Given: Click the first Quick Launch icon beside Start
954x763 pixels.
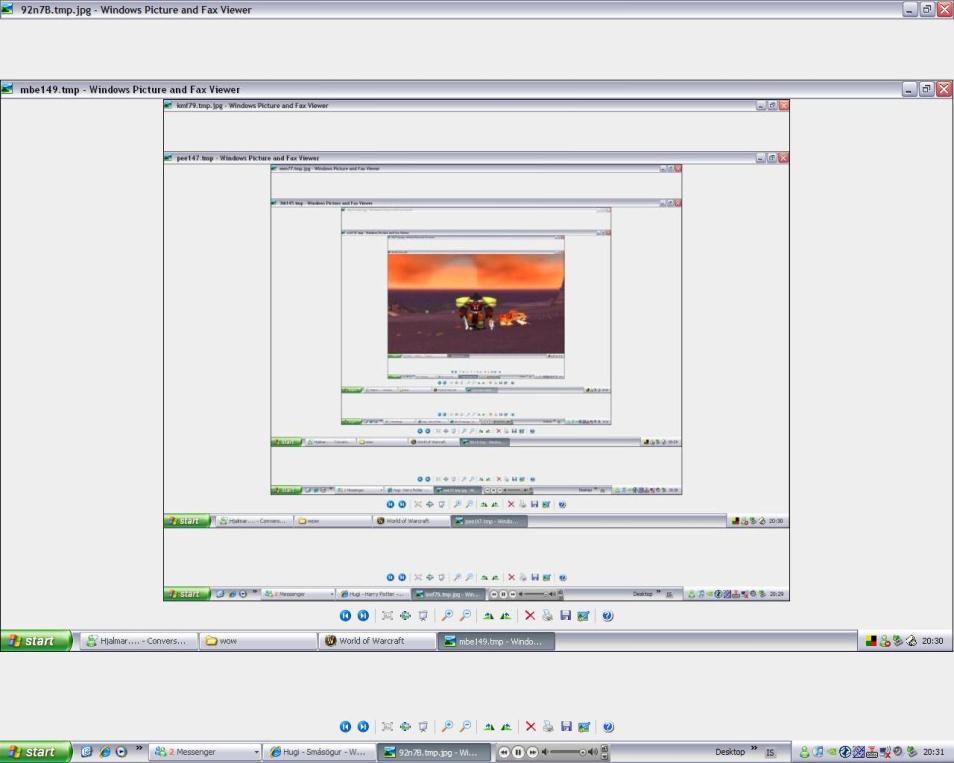Looking at the screenshot, I should tap(86, 752).
